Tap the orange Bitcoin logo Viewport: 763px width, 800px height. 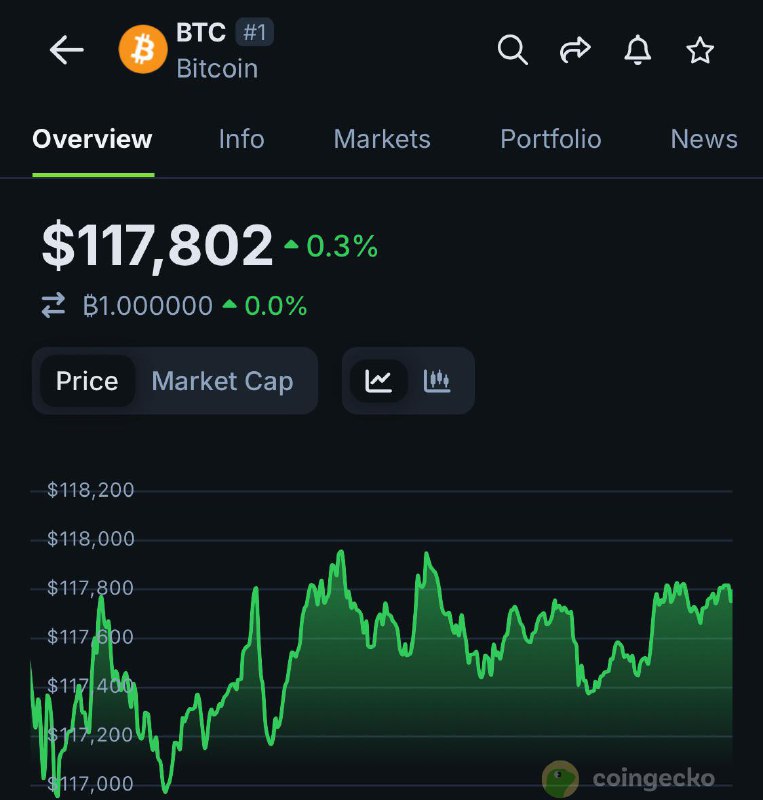143,49
